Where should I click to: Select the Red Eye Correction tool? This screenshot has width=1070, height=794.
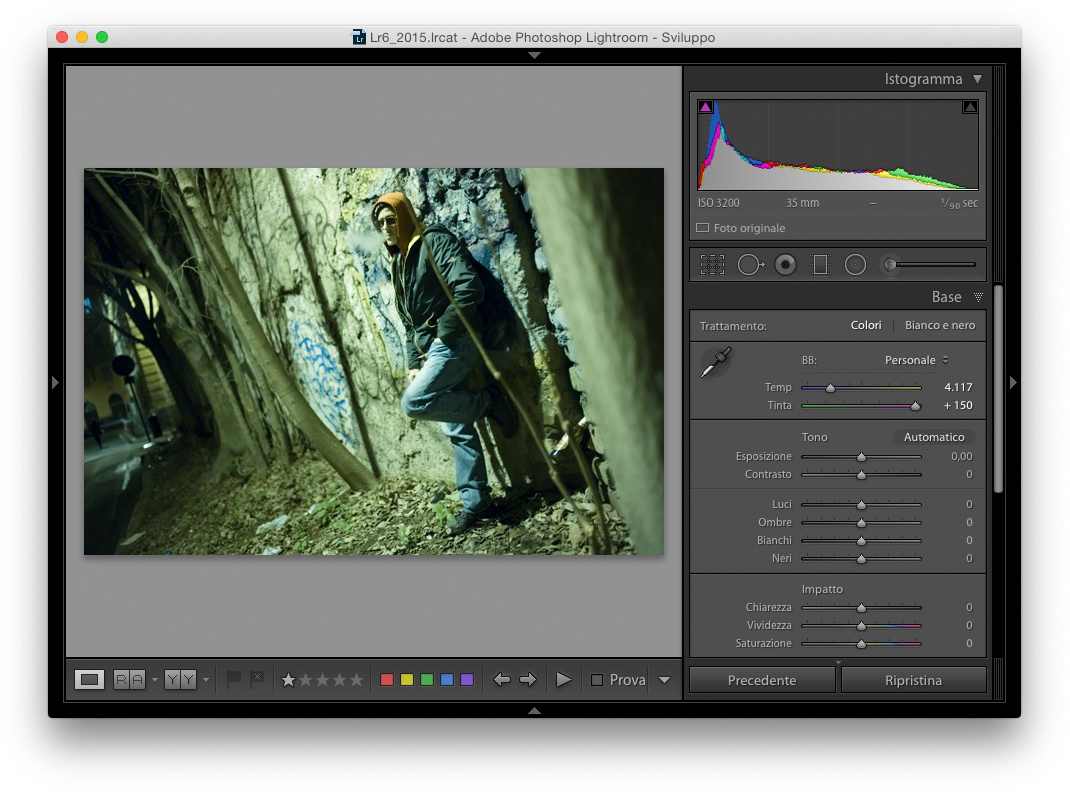(x=786, y=265)
